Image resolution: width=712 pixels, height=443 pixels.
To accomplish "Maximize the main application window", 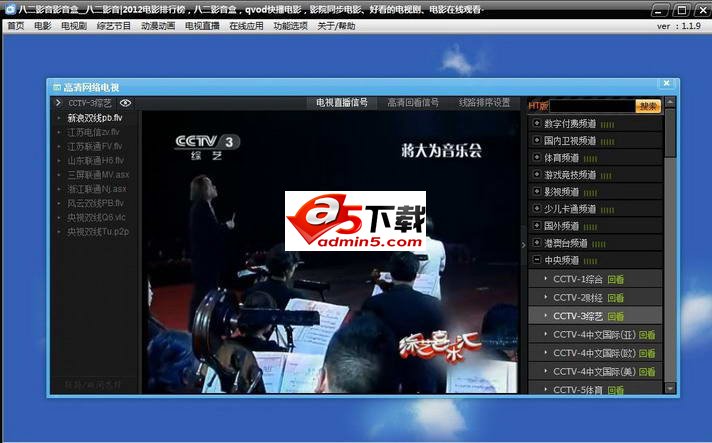I will point(682,10).
